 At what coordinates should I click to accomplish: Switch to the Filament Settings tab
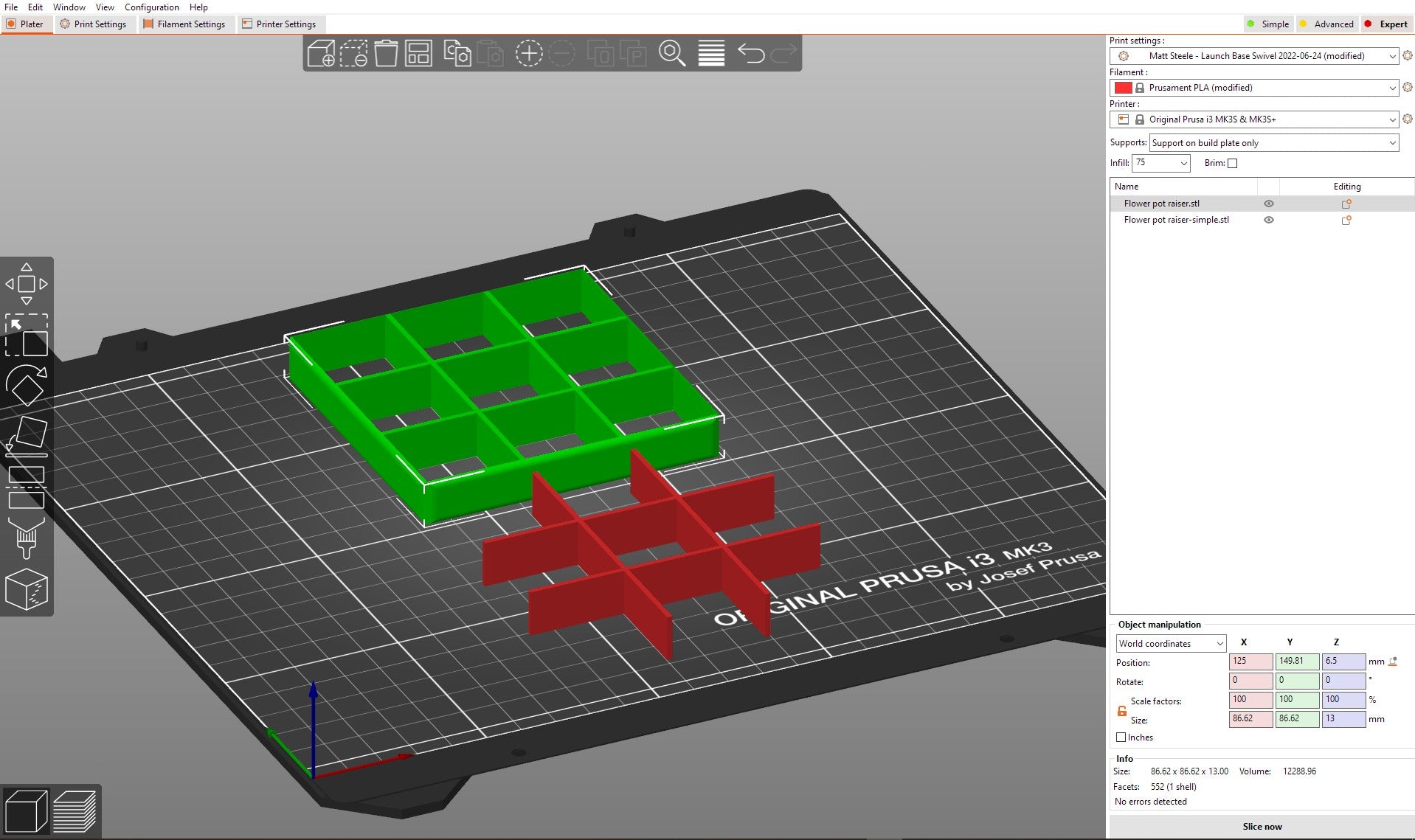[184, 24]
